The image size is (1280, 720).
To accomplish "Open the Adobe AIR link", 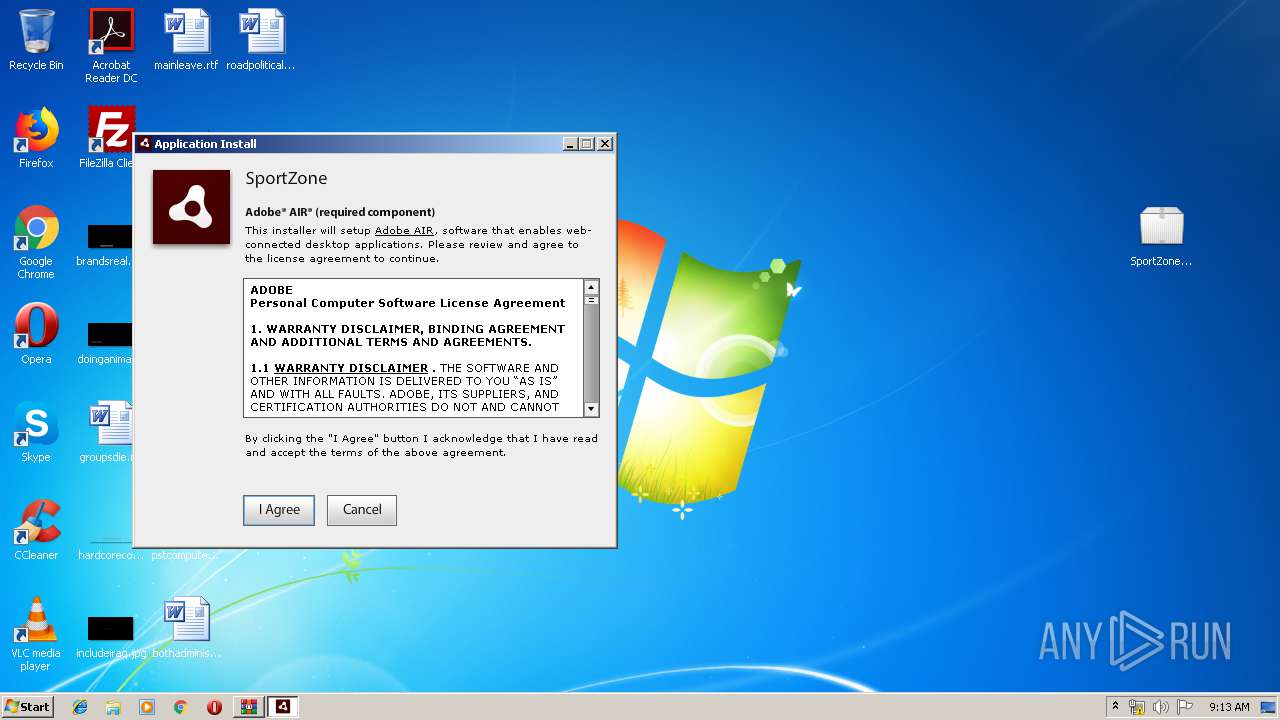I will pyautogui.click(x=404, y=230).
